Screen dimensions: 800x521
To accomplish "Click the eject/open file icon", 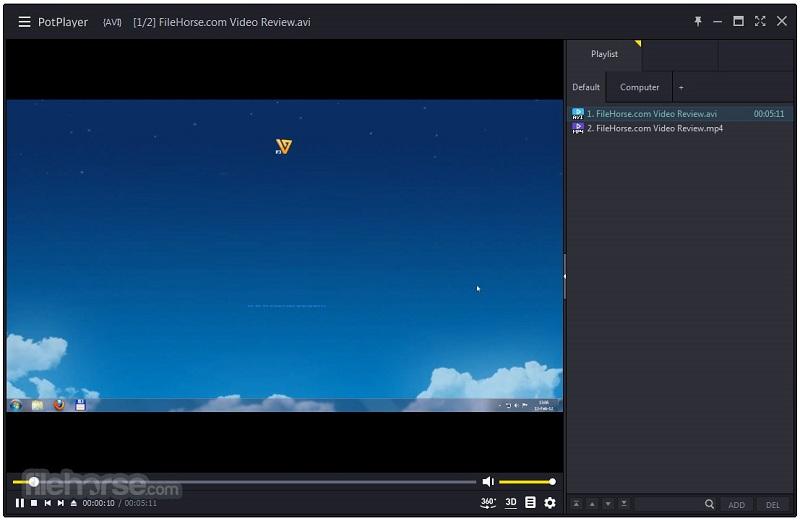I will pos(73,503).
